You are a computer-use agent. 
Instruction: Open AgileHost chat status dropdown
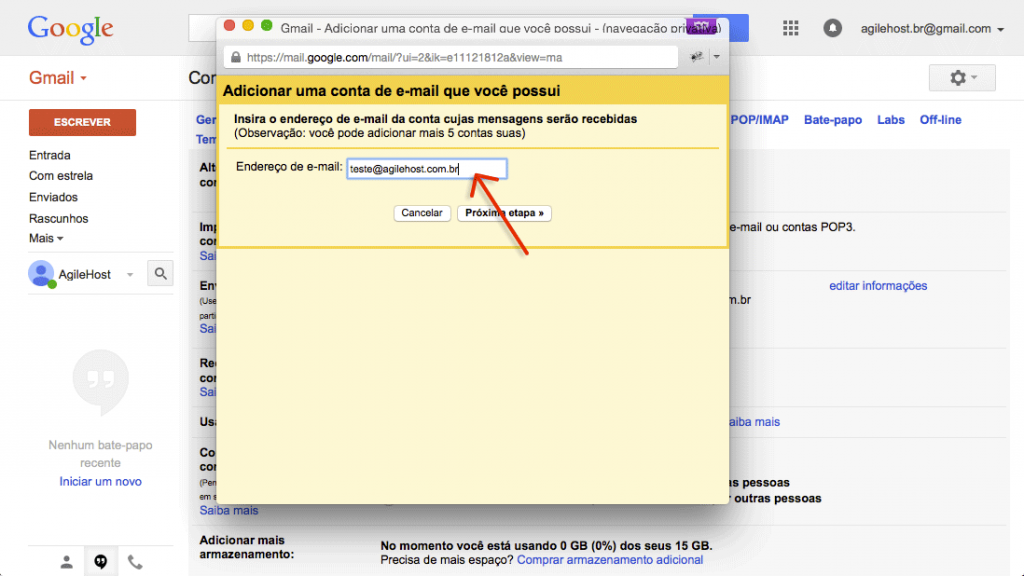(x=130, y=274)
